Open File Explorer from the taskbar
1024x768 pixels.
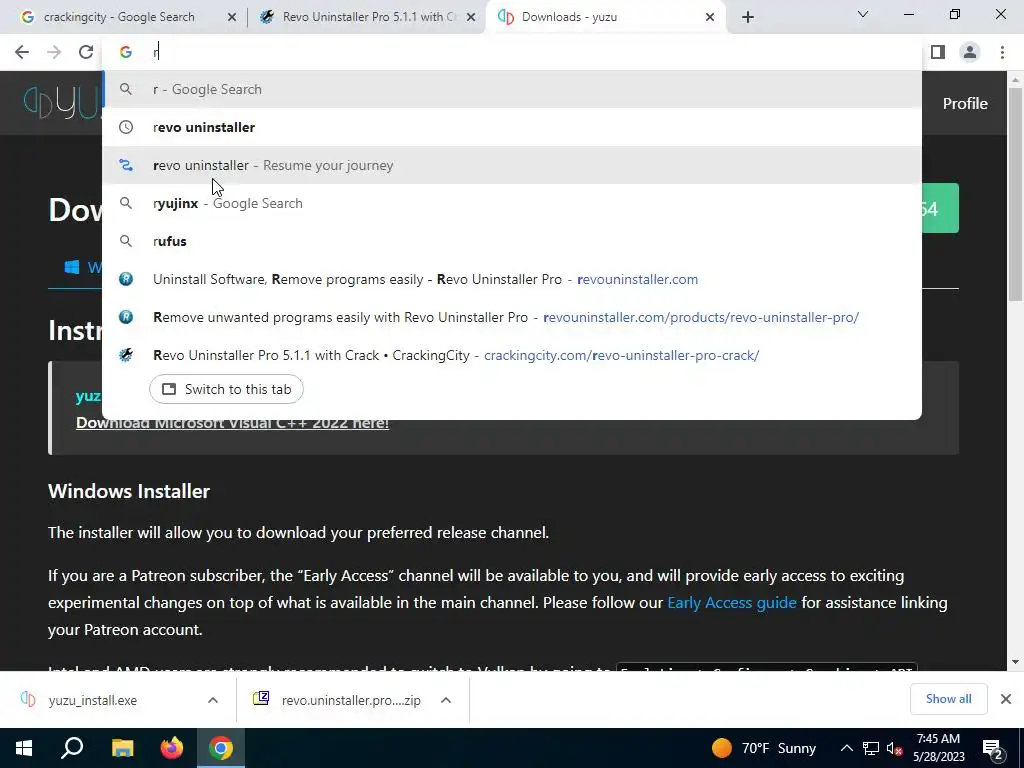(x=122, y=748)
